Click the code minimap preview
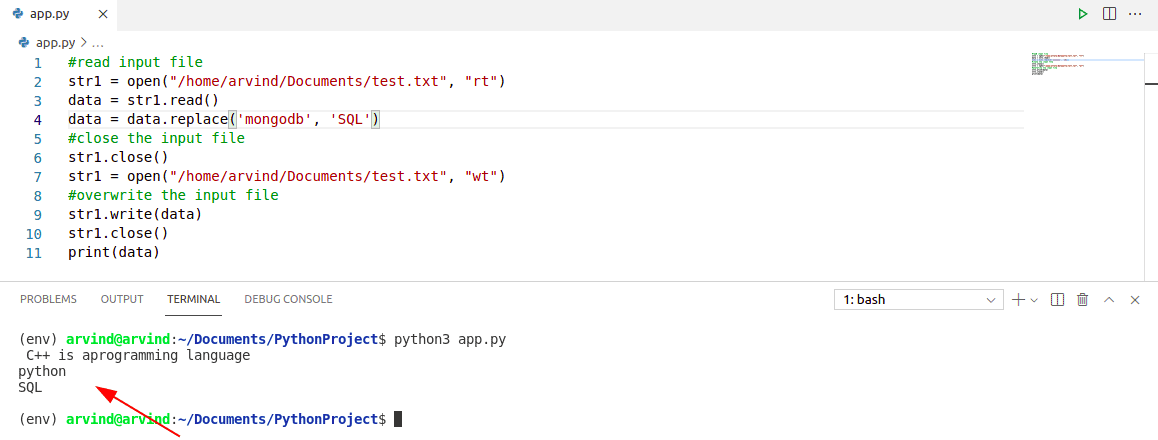The width and height of the screenshot is (1158, 440). tap(1058, 64)
